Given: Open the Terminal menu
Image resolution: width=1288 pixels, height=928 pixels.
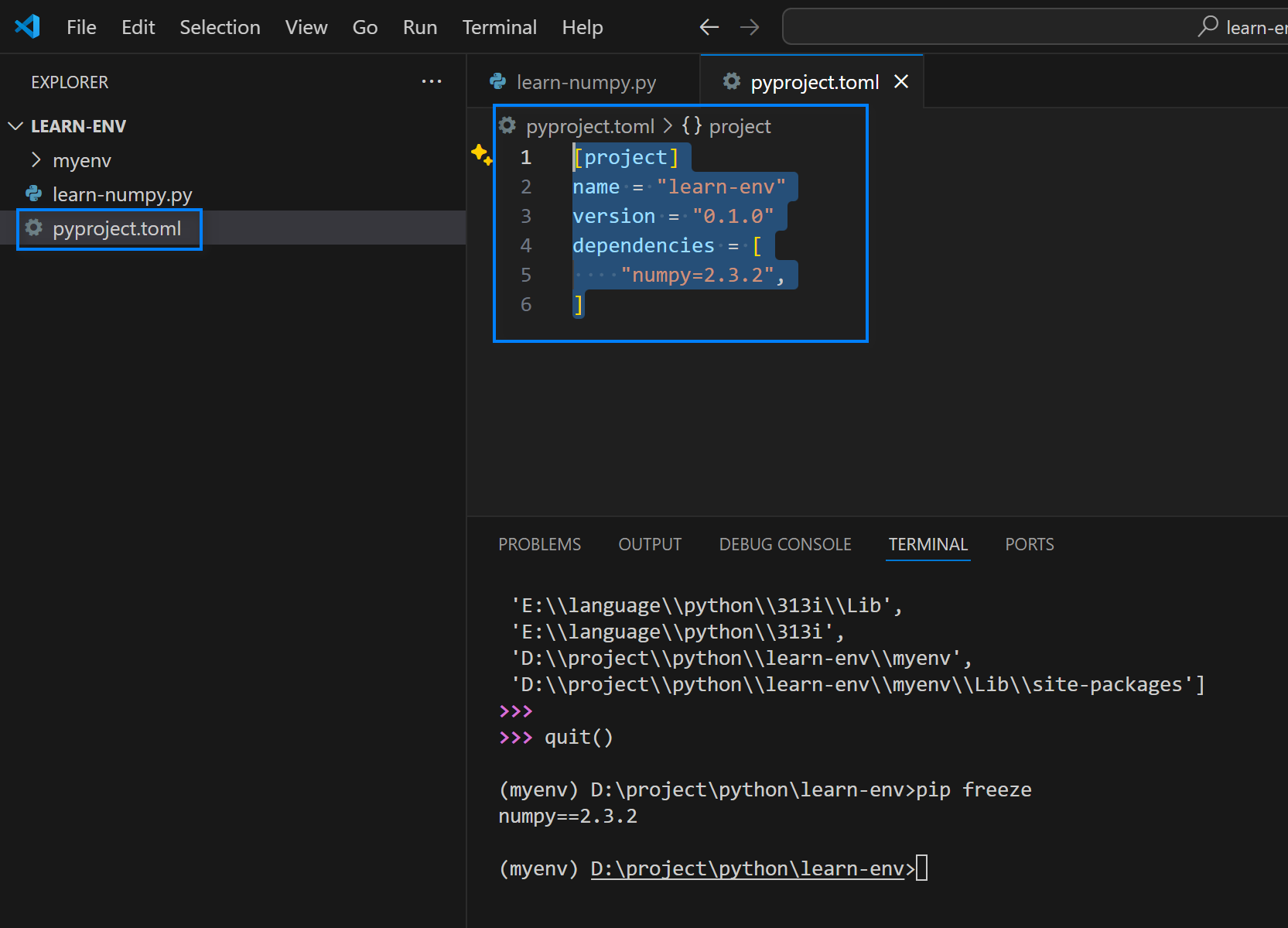Looking at the screenshot, I should tap(500, 27).
